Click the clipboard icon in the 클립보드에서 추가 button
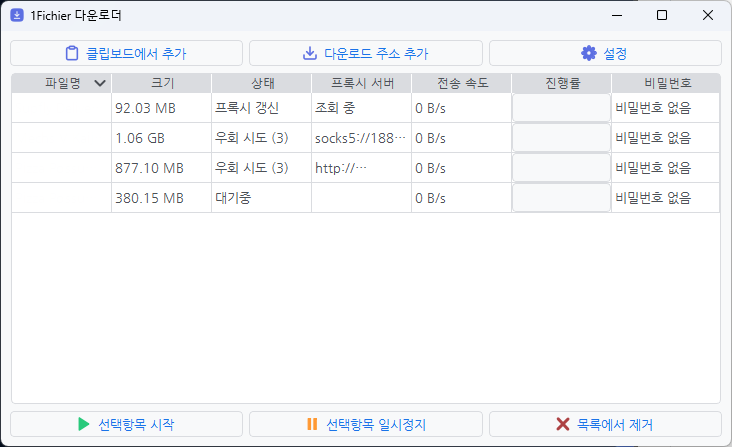This screenshot has height=447, width=732. (72, 53)
